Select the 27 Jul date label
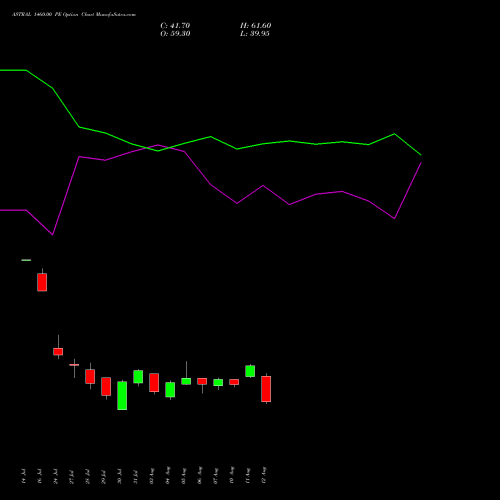This screenshot has height=500, width=500. [x=71, y=476]
